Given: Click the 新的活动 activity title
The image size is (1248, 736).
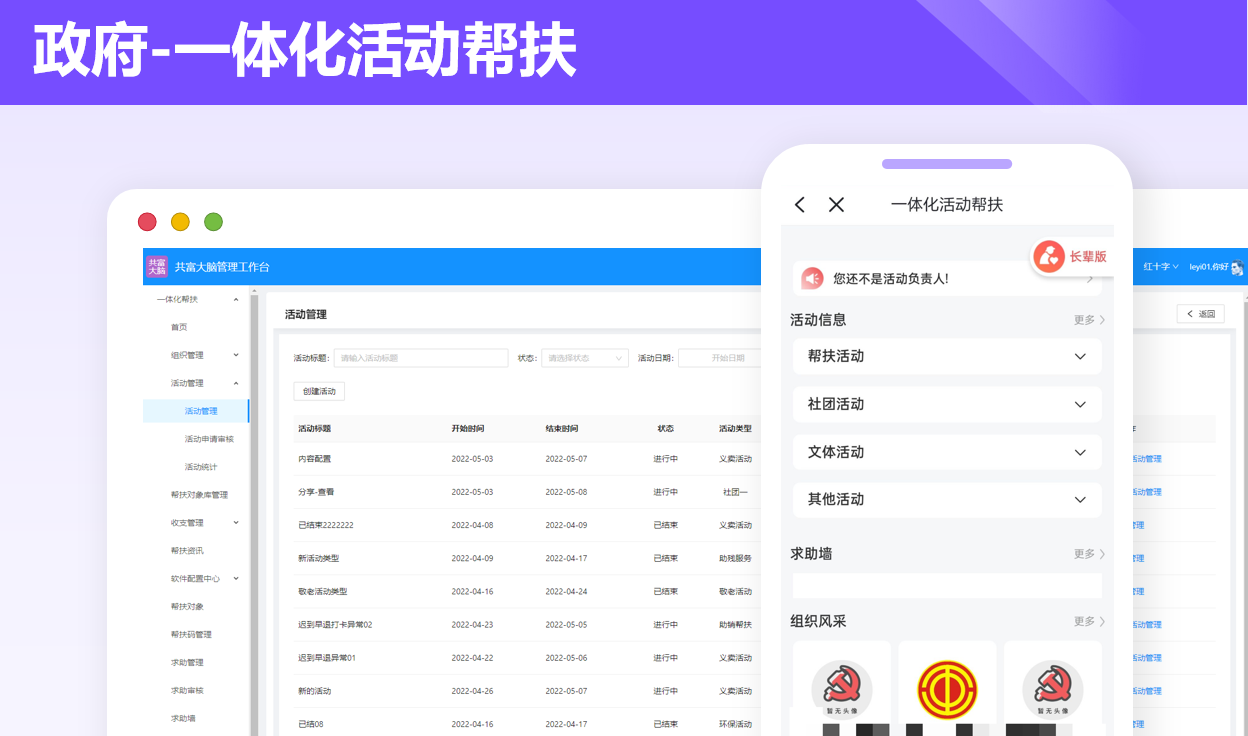Looking at the screenshot, I should (314, 691).
